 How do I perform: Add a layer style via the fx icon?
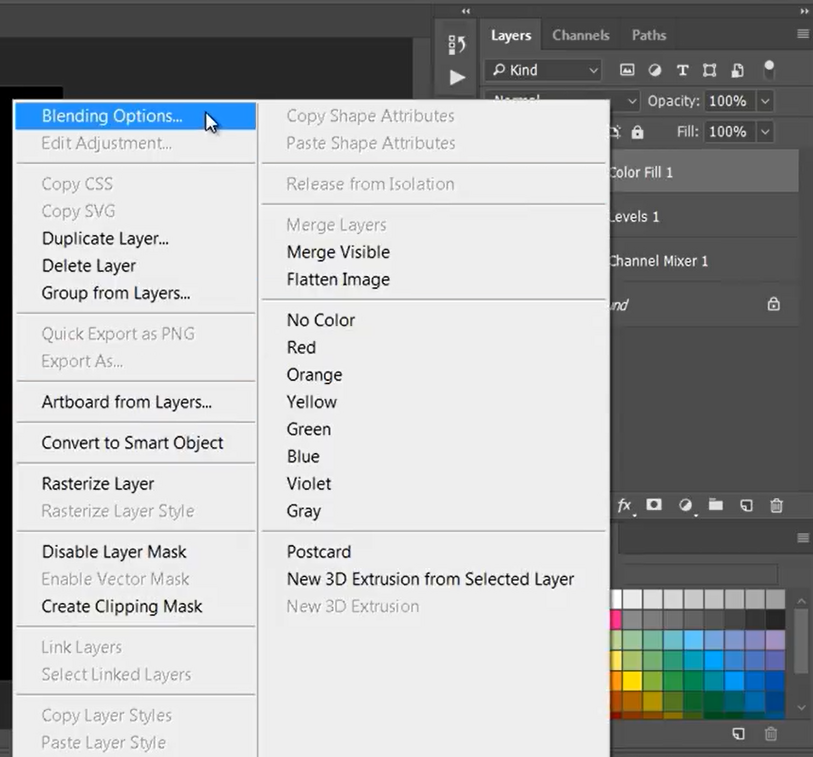click(625, 505)
